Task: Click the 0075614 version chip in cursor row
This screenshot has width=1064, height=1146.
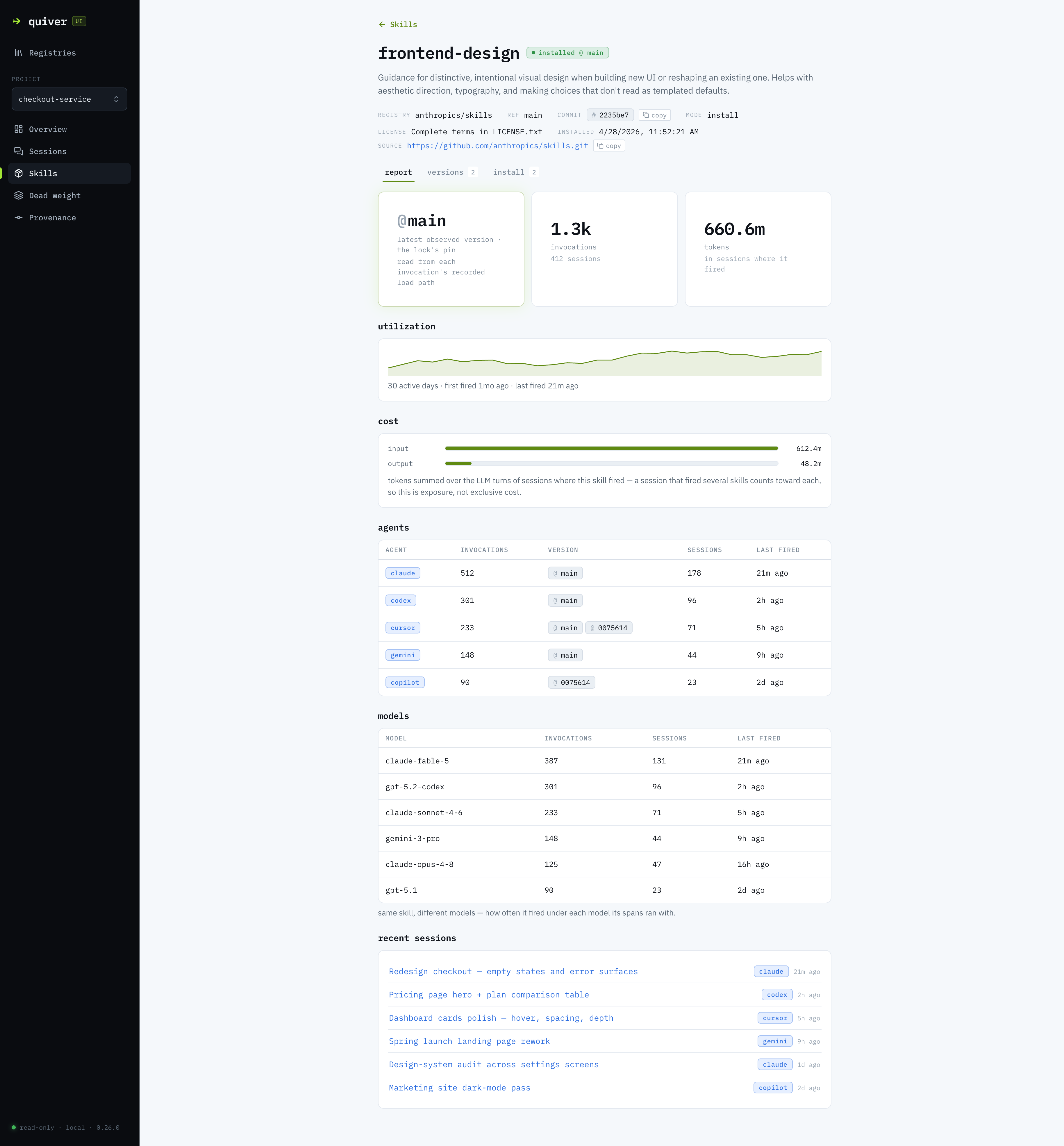Action: (x=608, y=628)
